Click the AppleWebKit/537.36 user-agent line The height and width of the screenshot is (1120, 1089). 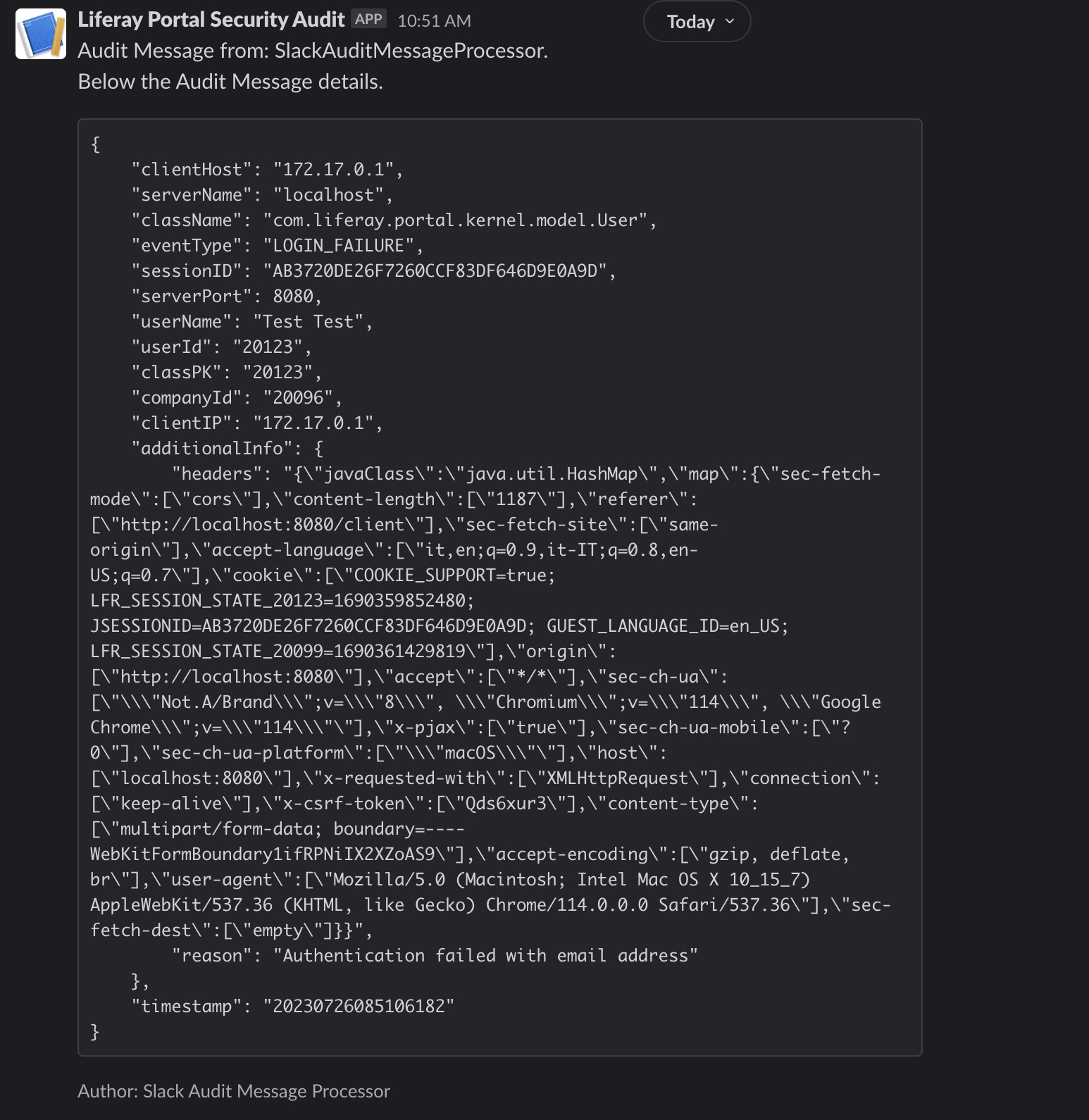click(490, 905)
